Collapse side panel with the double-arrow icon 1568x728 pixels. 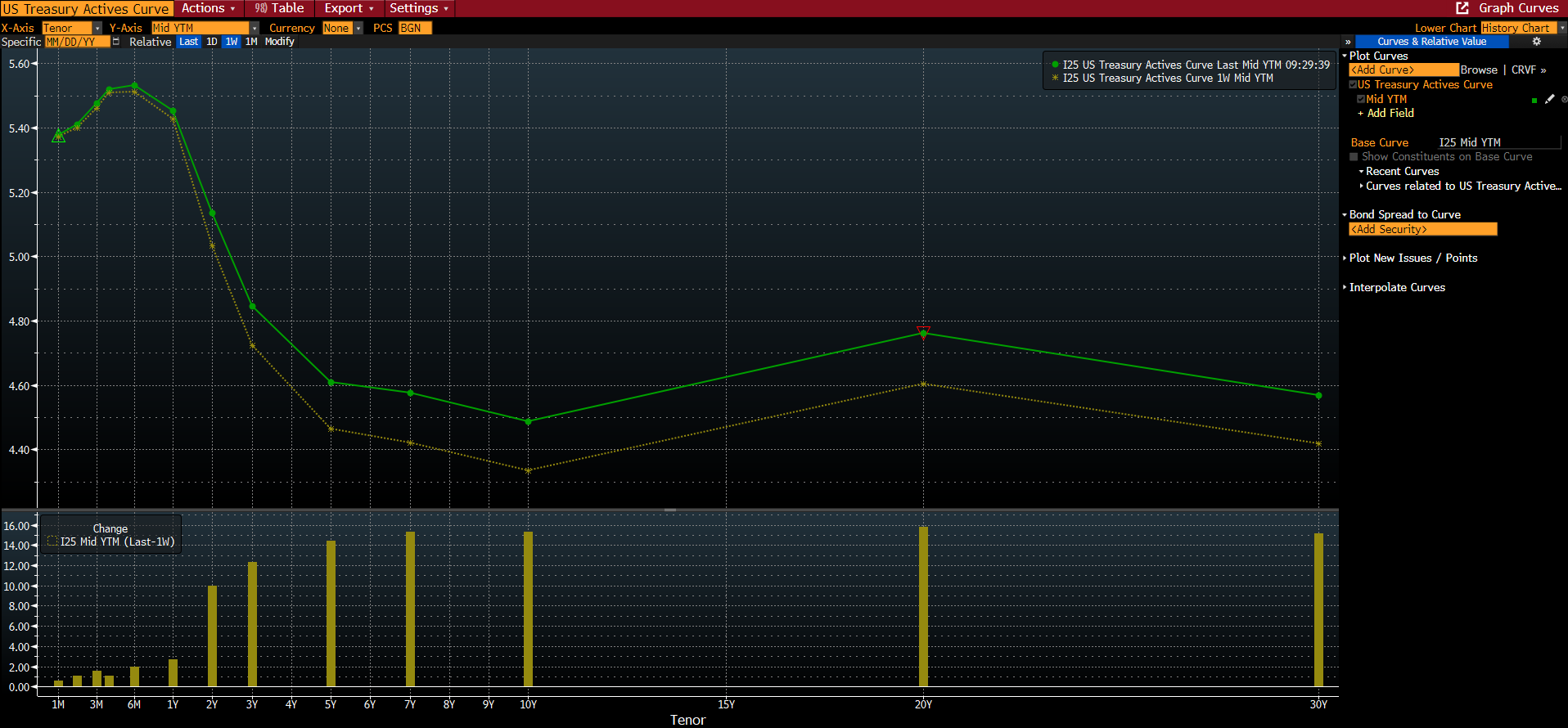point(1348,42)
